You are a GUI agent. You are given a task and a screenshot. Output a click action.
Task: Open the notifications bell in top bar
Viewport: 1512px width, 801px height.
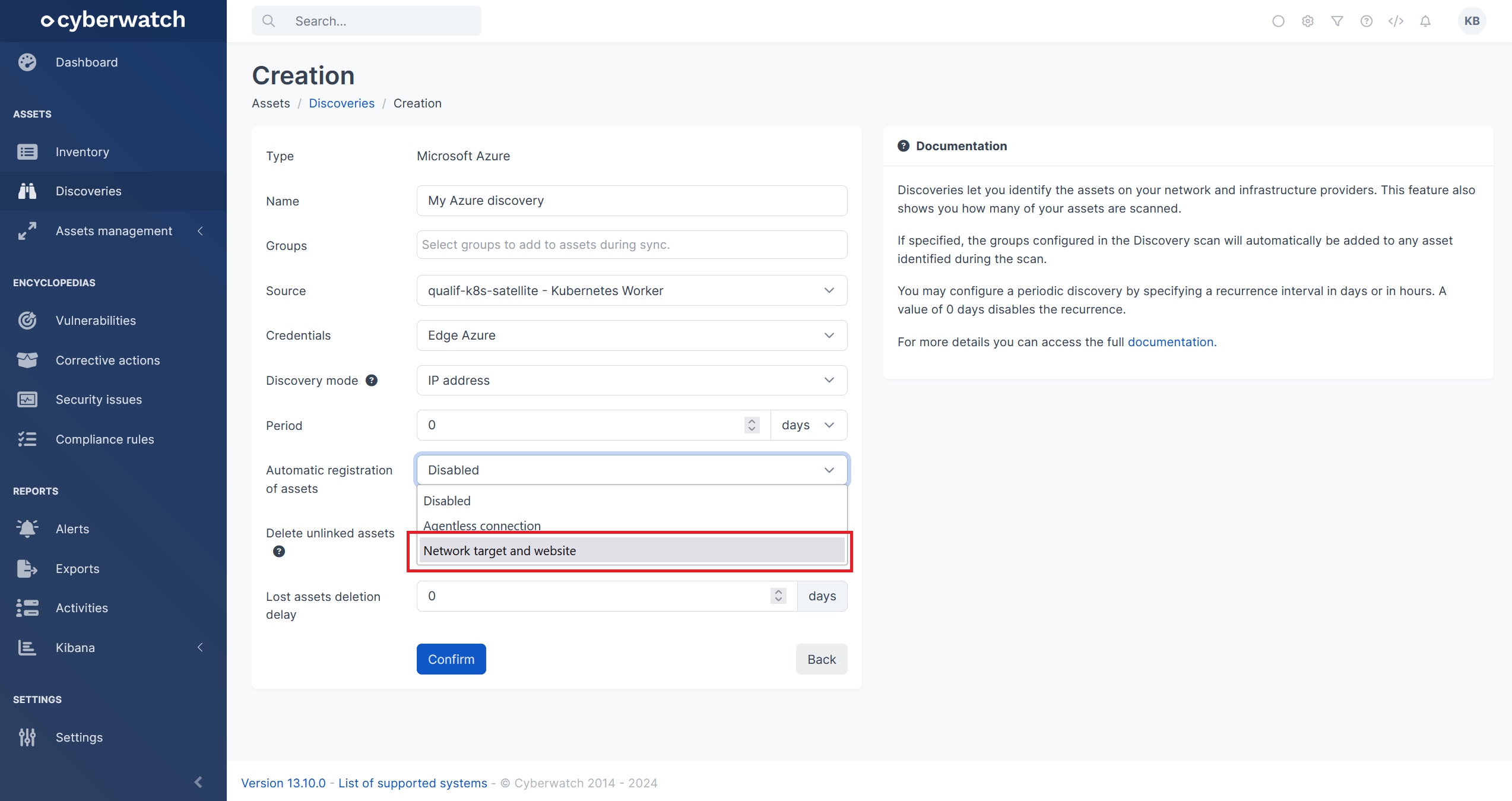1425,21
